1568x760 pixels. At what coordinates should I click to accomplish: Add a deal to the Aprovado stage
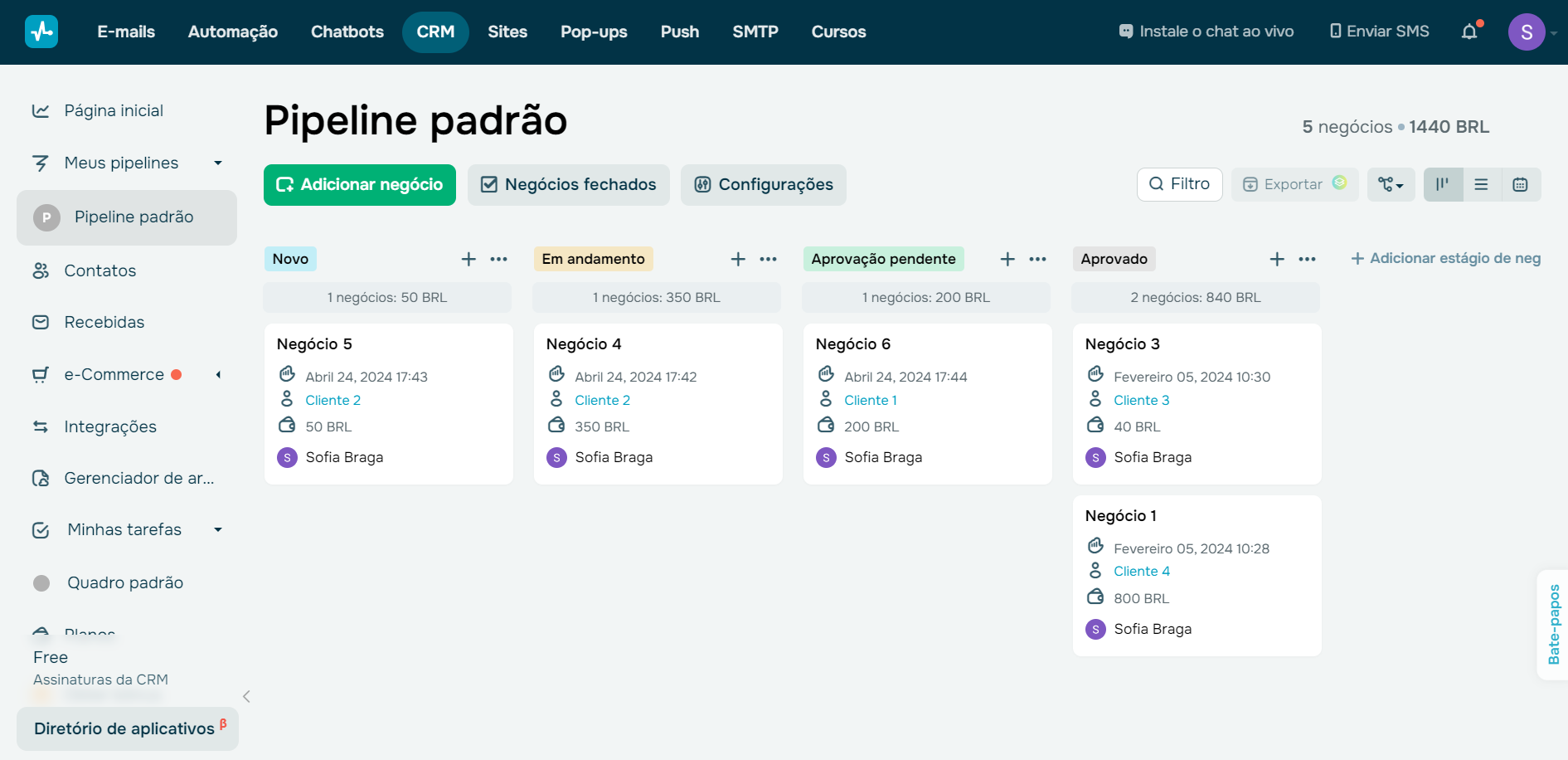pos(1277,258)
